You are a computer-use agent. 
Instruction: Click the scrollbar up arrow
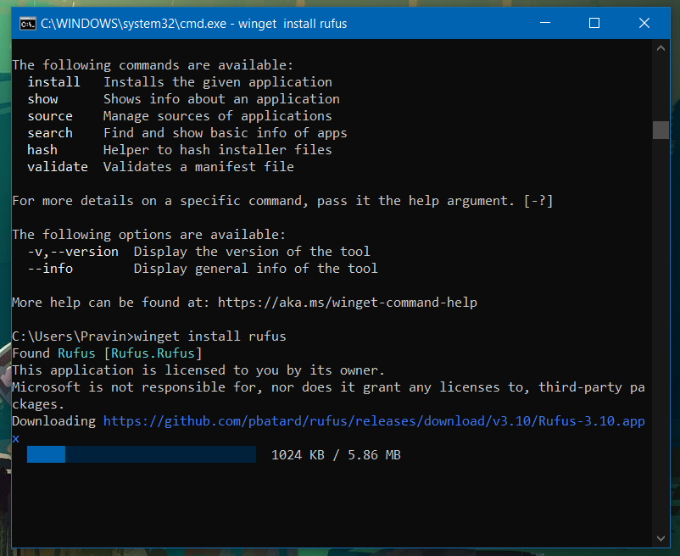(x=660, y=49)
